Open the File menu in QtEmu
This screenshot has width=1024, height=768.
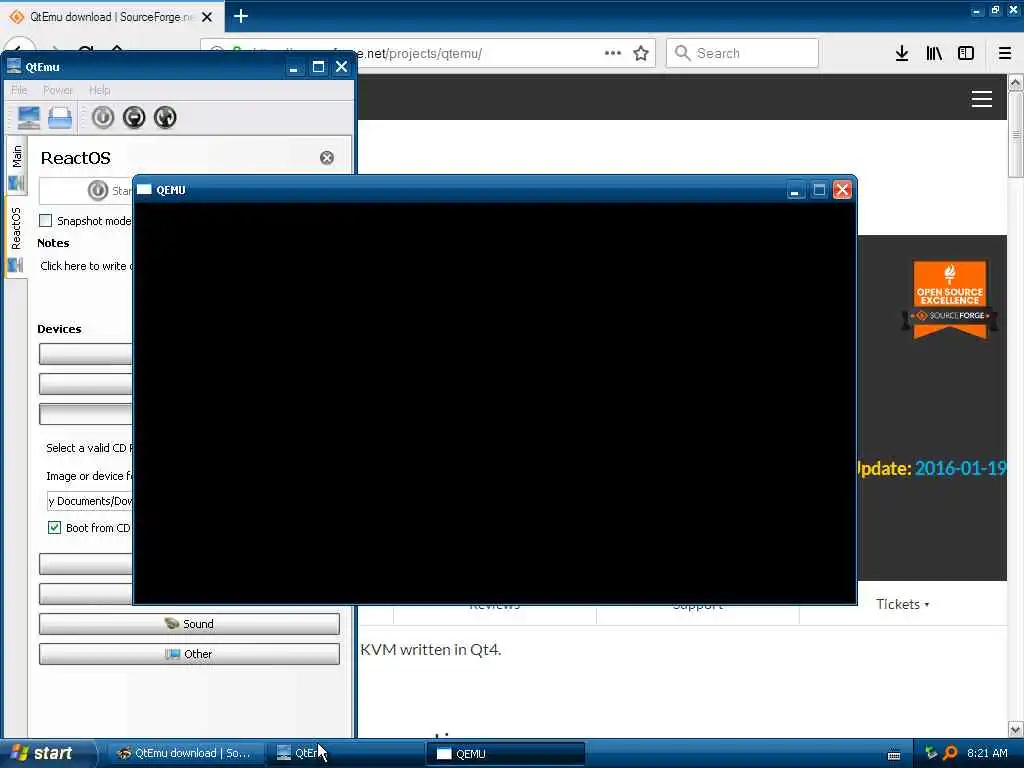pos(19,90)
